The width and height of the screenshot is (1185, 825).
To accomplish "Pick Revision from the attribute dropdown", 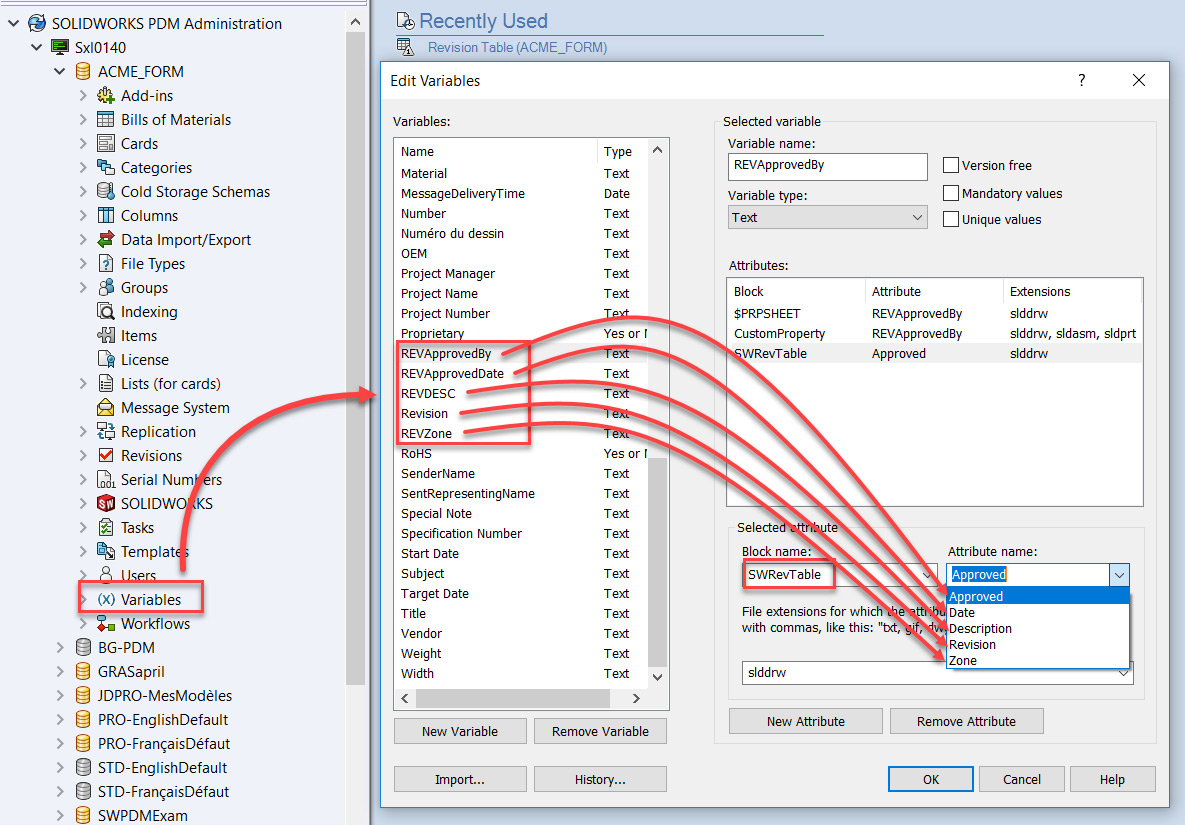I will point(1038,644).
